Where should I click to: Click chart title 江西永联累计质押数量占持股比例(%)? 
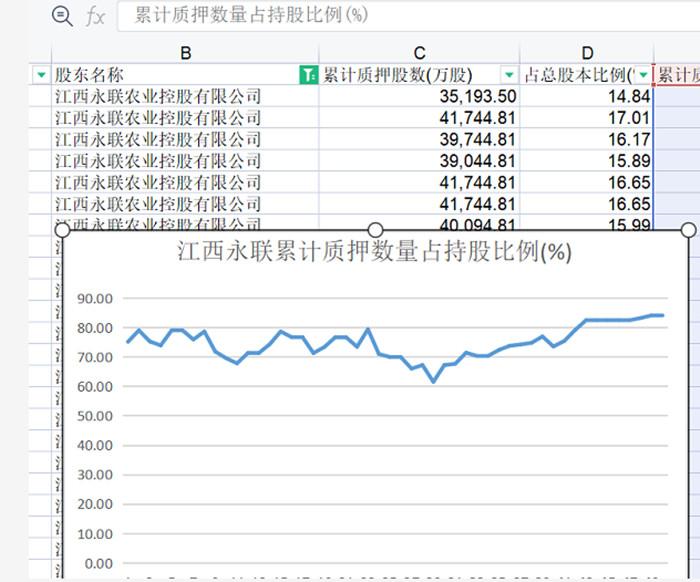pos(374,252)
